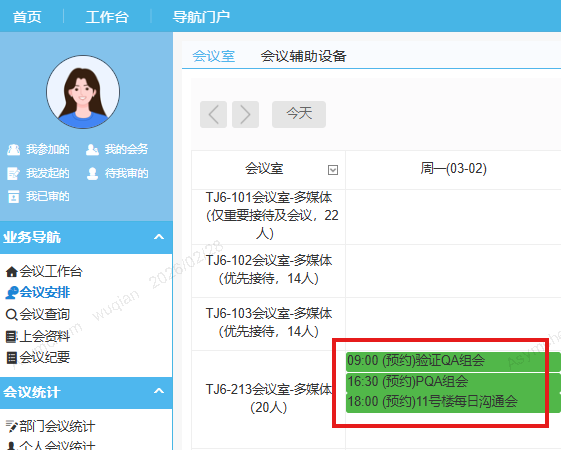Open 待我审的 approval icon

point(92,173)
